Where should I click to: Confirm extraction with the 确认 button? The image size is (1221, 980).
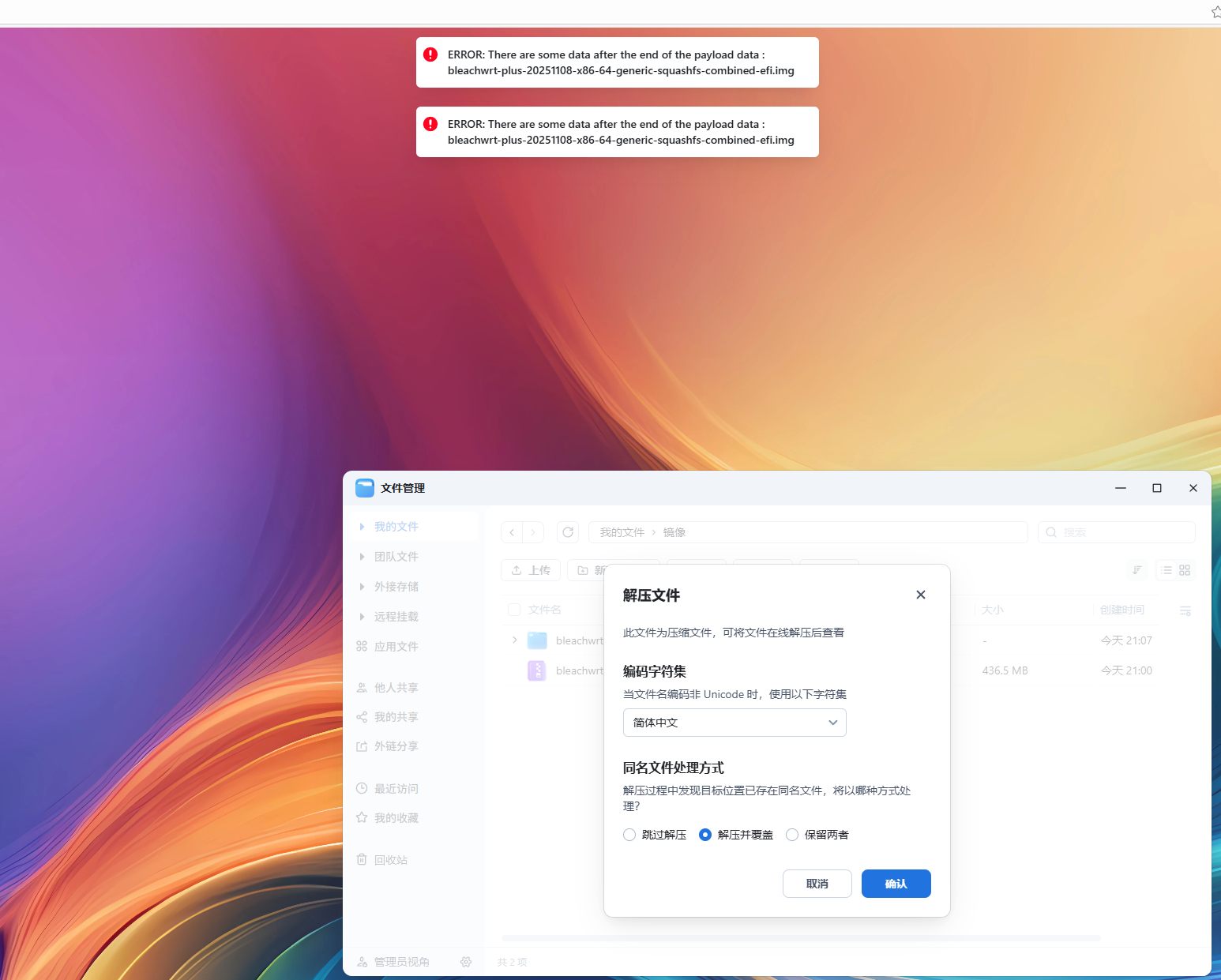click(896, 884)
